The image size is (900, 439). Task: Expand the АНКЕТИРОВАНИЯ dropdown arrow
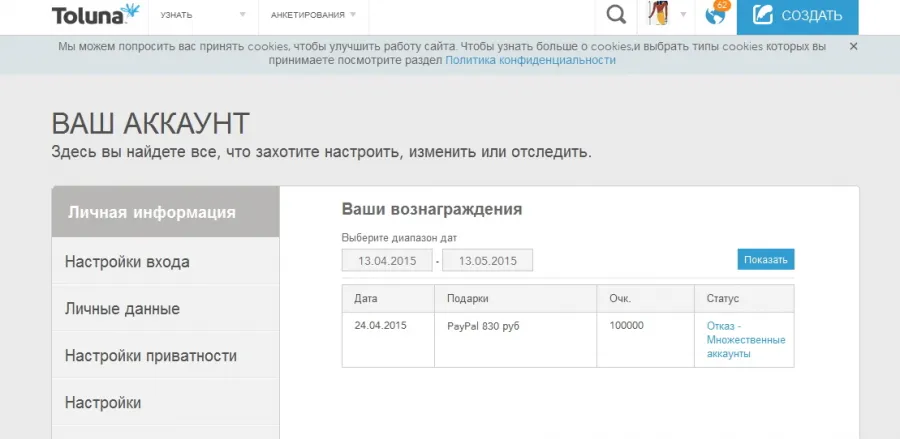tap(352, 15)
